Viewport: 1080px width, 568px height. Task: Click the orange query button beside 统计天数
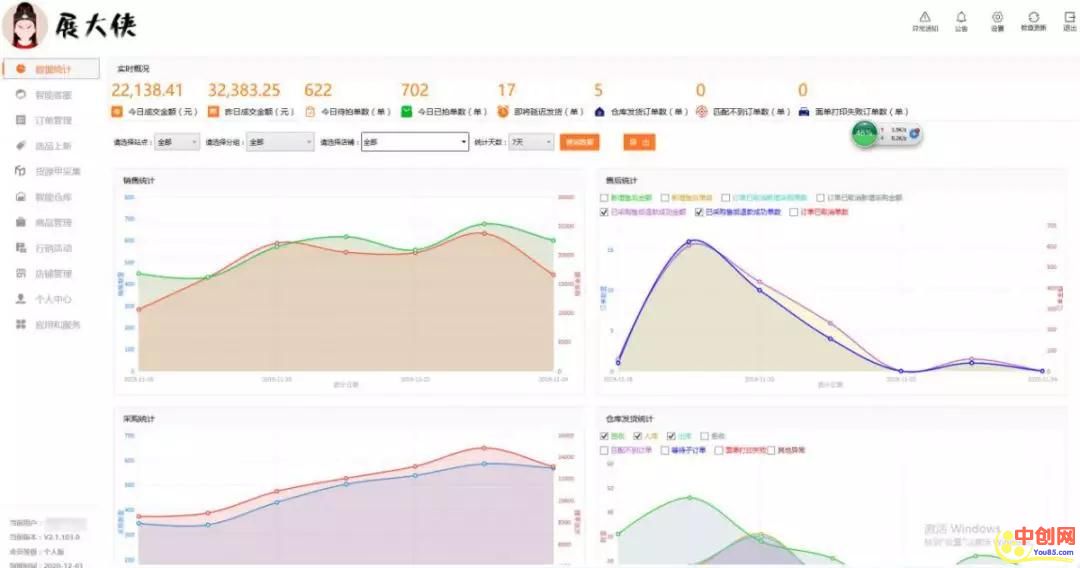click(580, 143)
